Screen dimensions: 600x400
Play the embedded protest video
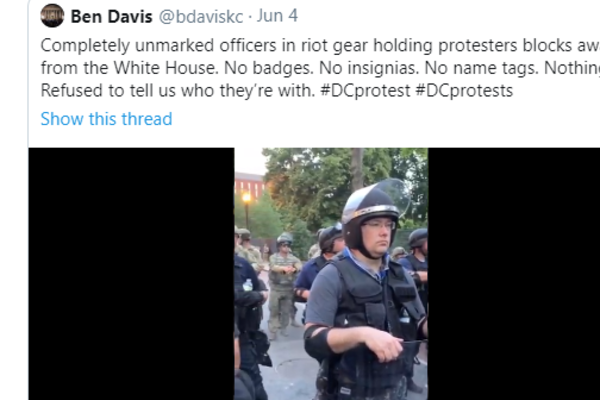[x=331, y=274]
